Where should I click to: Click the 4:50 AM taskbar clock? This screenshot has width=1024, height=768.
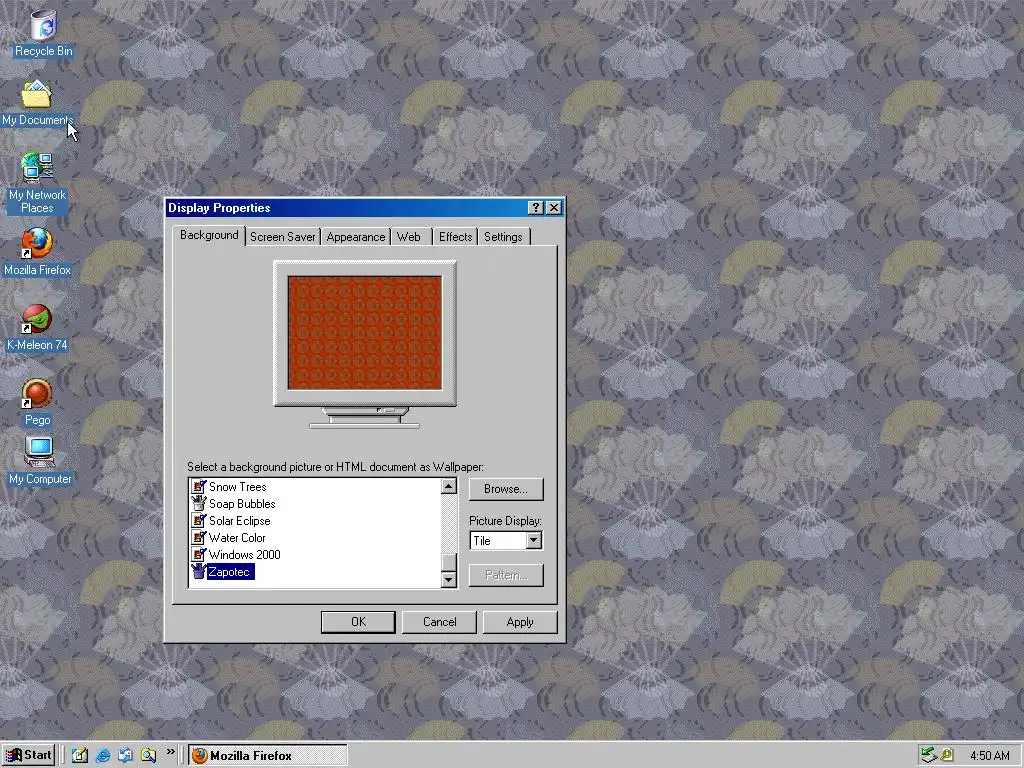click(989, 756)
